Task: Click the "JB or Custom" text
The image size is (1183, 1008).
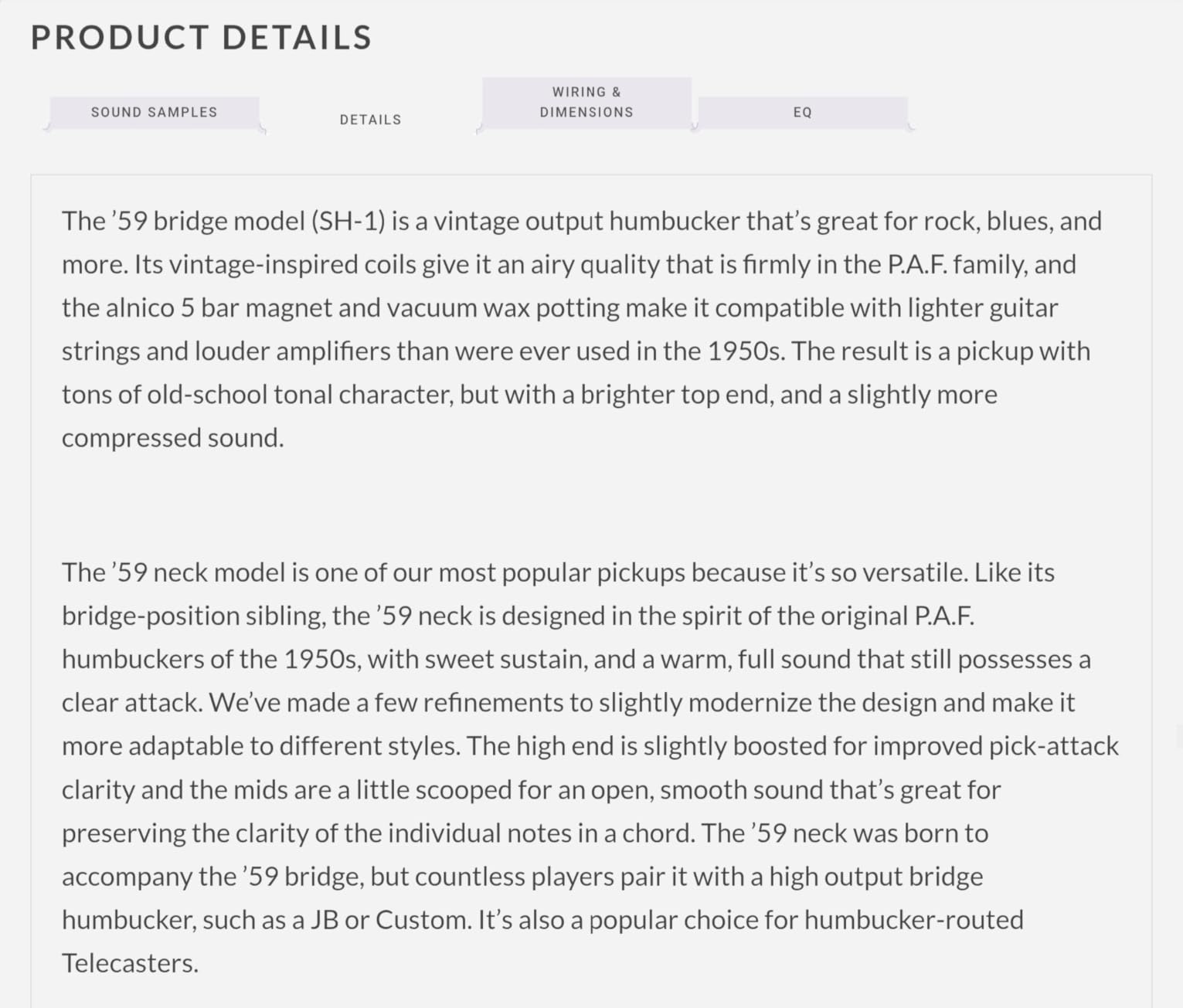Action: point(390,920)
